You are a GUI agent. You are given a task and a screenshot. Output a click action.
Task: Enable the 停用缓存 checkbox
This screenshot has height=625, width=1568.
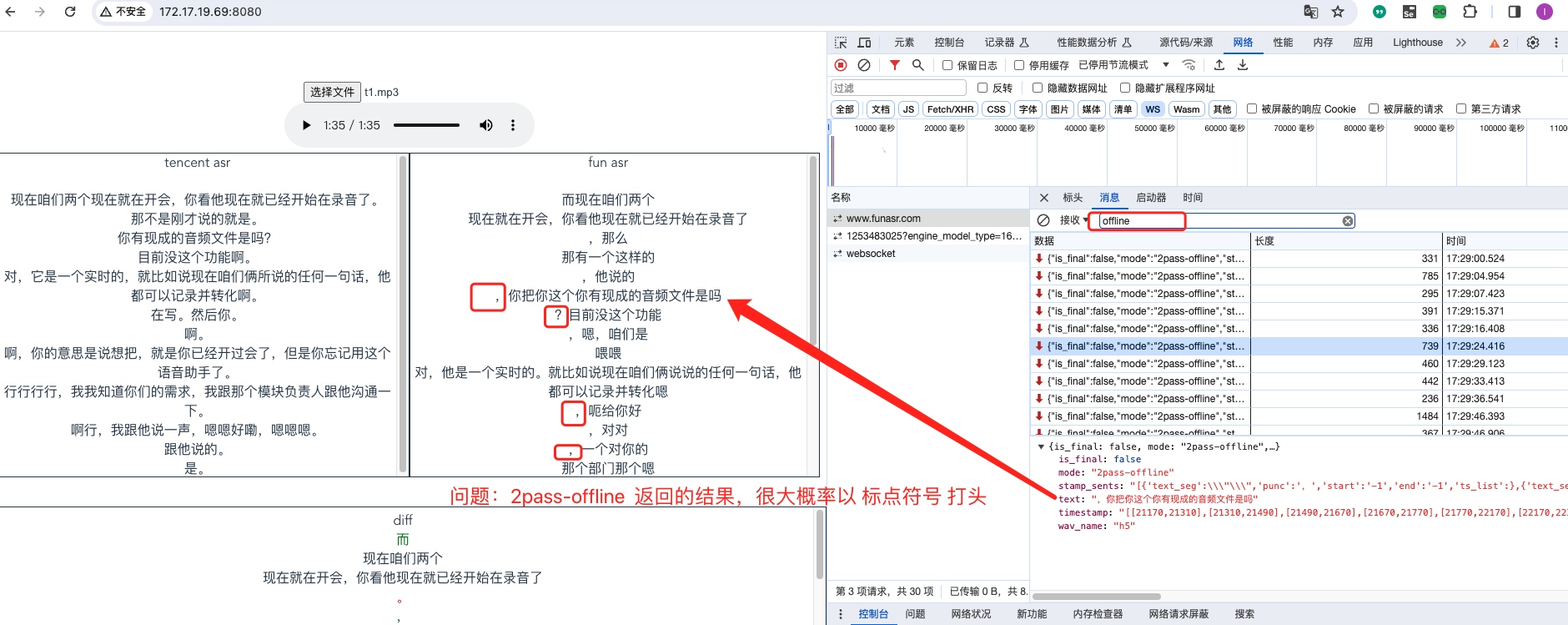click(x=1019, y=65)
